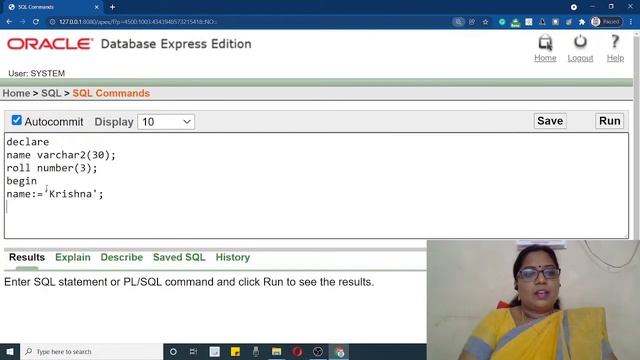Viewport: 640px width, 360px height.
Task: Open the zoom magnifier icon in address bar
Action: (x=459, y=22)
